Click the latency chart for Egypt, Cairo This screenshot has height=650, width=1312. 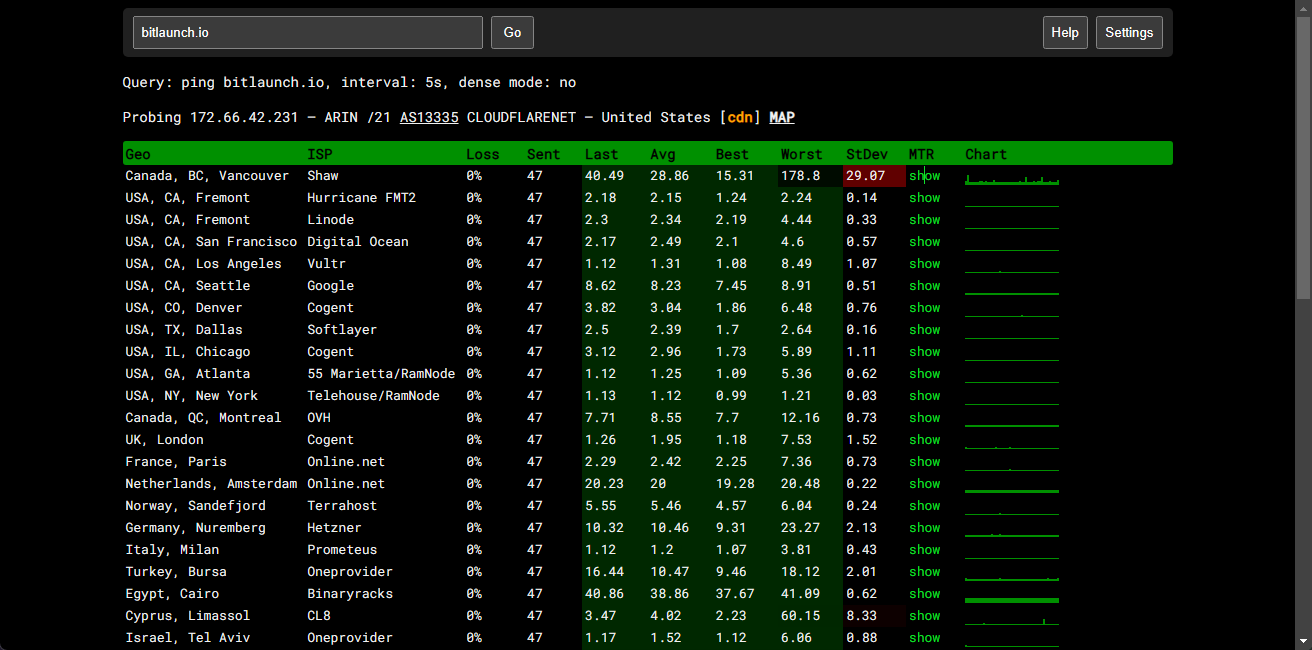pos(1011,593)
